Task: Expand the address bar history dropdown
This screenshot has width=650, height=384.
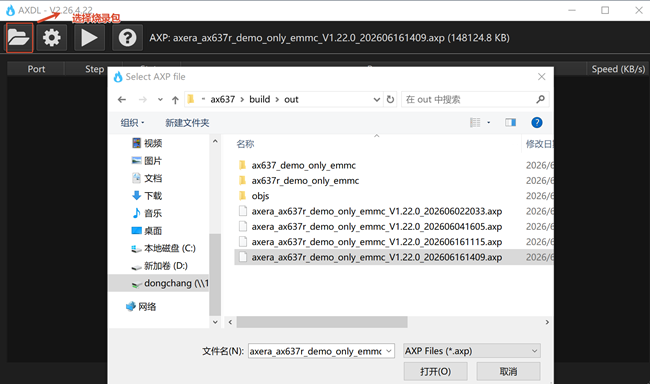Action: point(376,100)
